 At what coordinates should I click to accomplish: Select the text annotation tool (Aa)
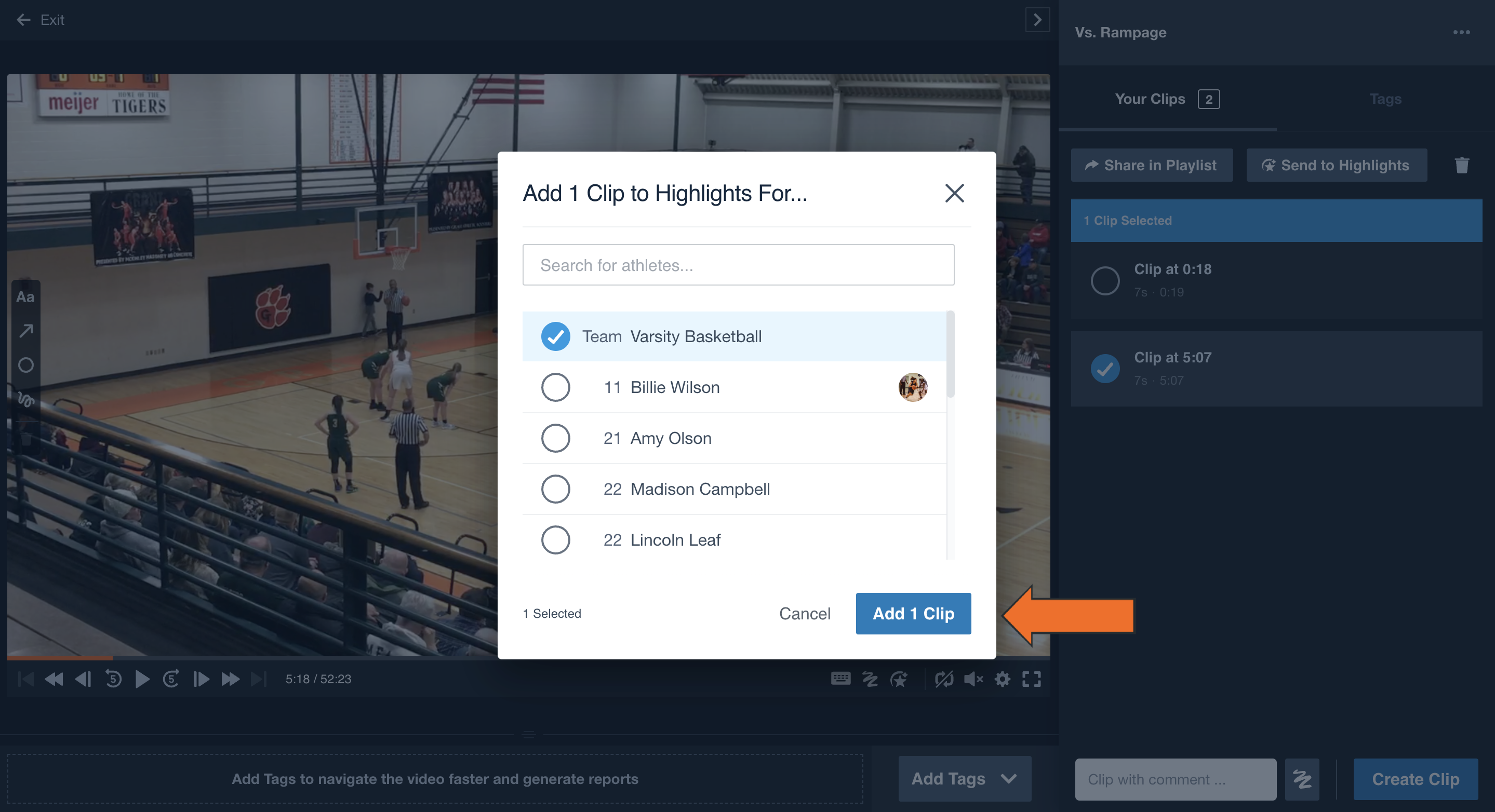pyautogui.click(x=25, y=297)
